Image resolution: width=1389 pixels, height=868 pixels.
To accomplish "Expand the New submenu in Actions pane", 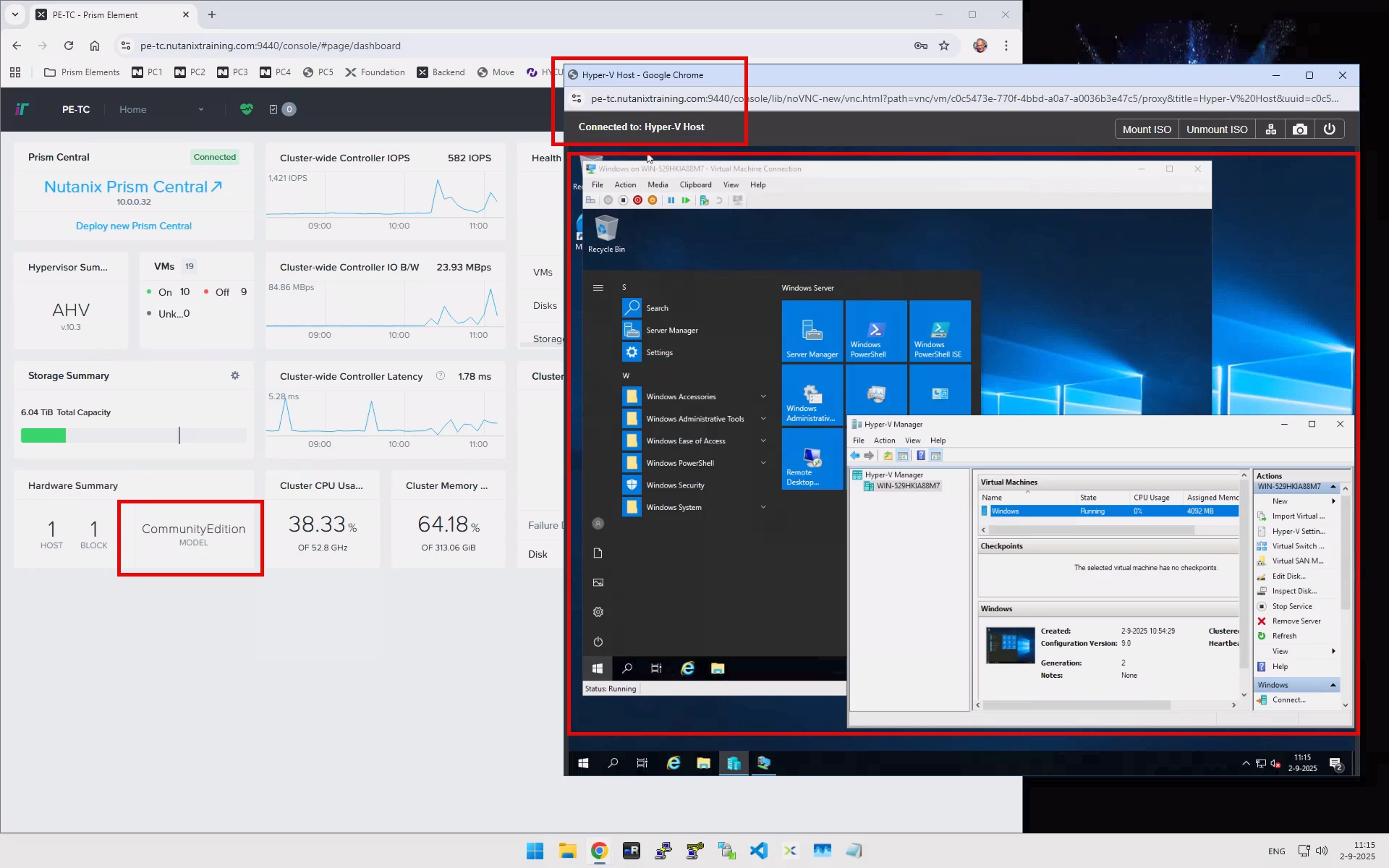I will click(x=1333, y=501).
